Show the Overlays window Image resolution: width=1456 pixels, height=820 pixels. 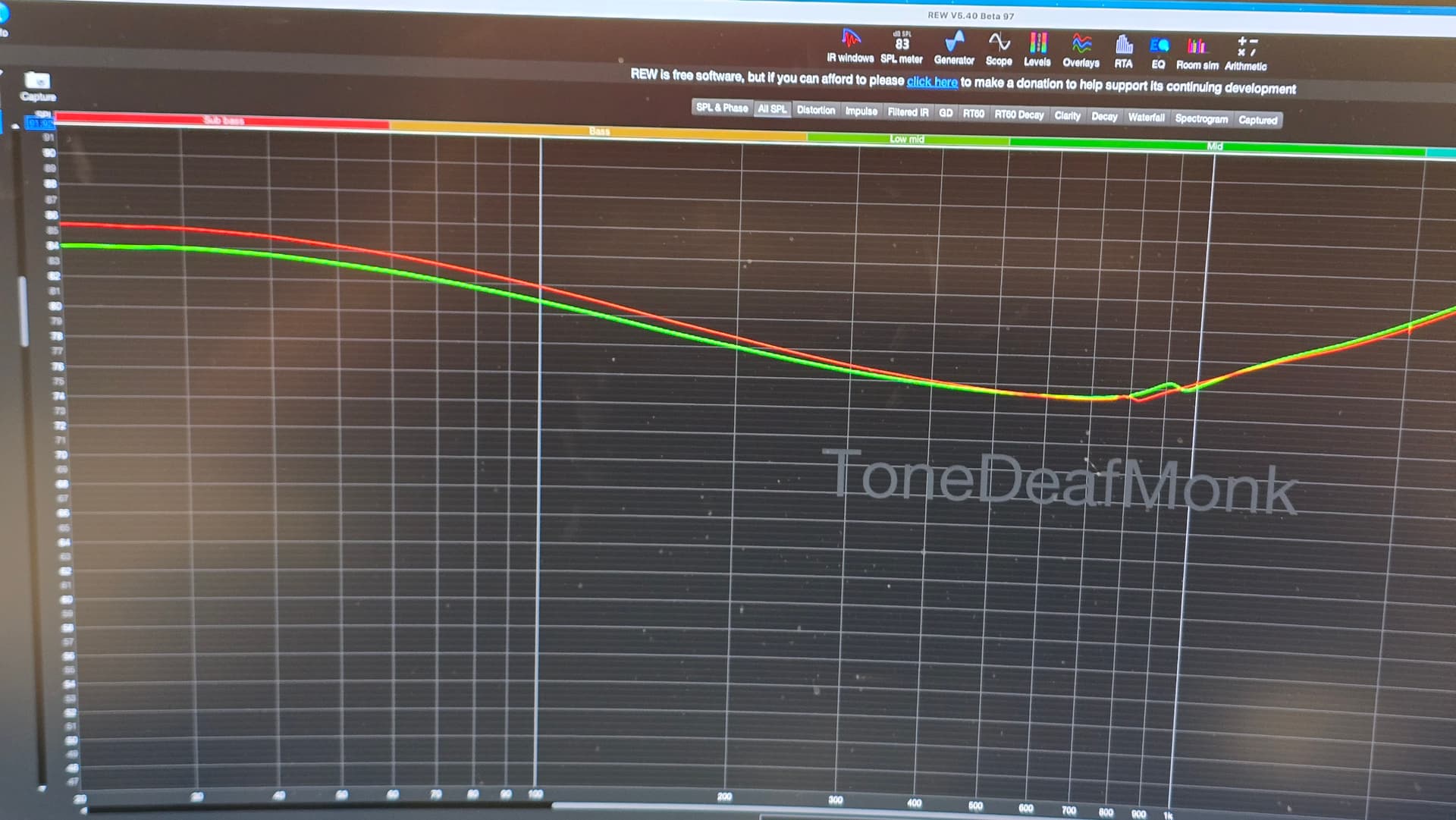click(1081, 51)
